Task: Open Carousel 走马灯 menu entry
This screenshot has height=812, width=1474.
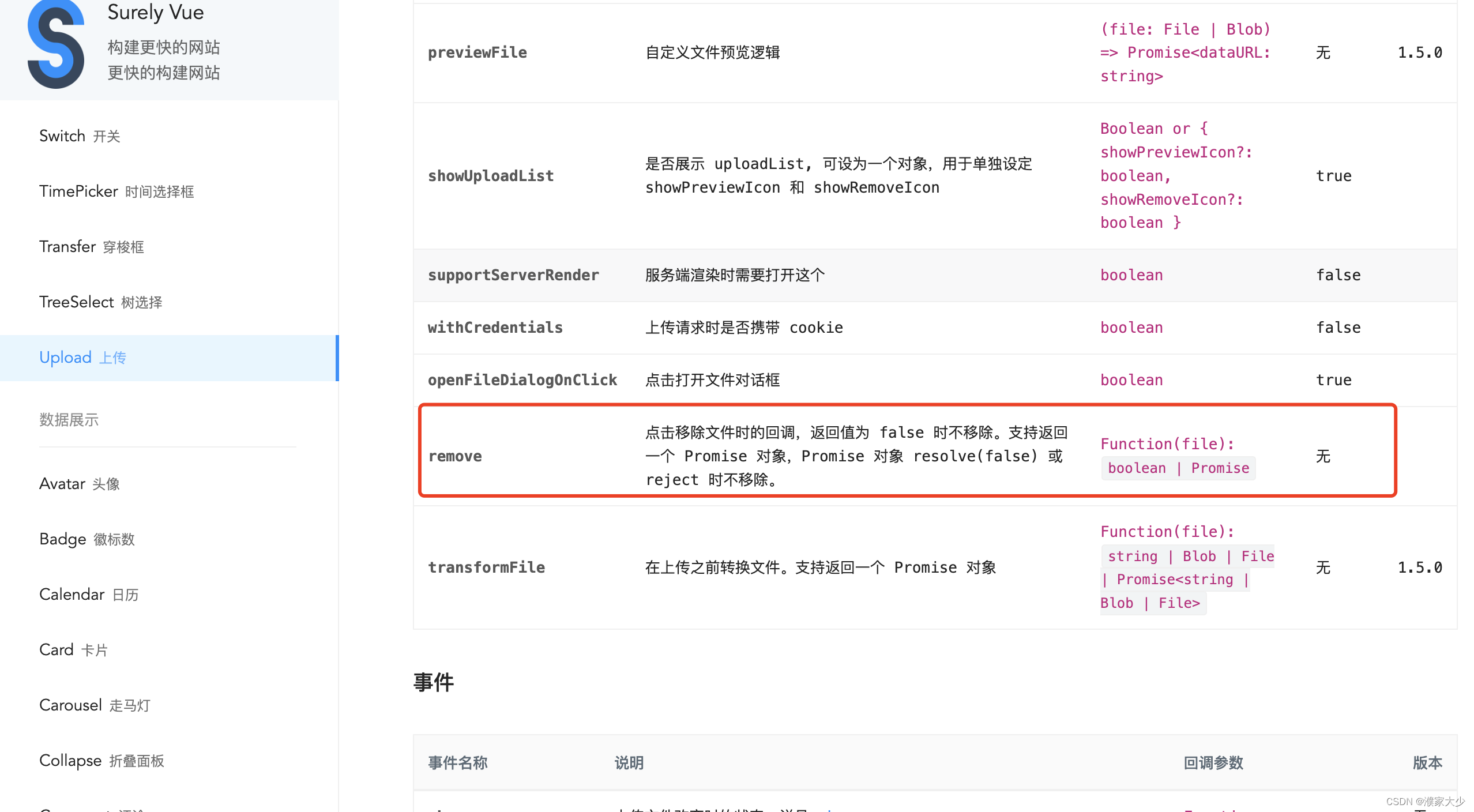Action: click(95, 705)
